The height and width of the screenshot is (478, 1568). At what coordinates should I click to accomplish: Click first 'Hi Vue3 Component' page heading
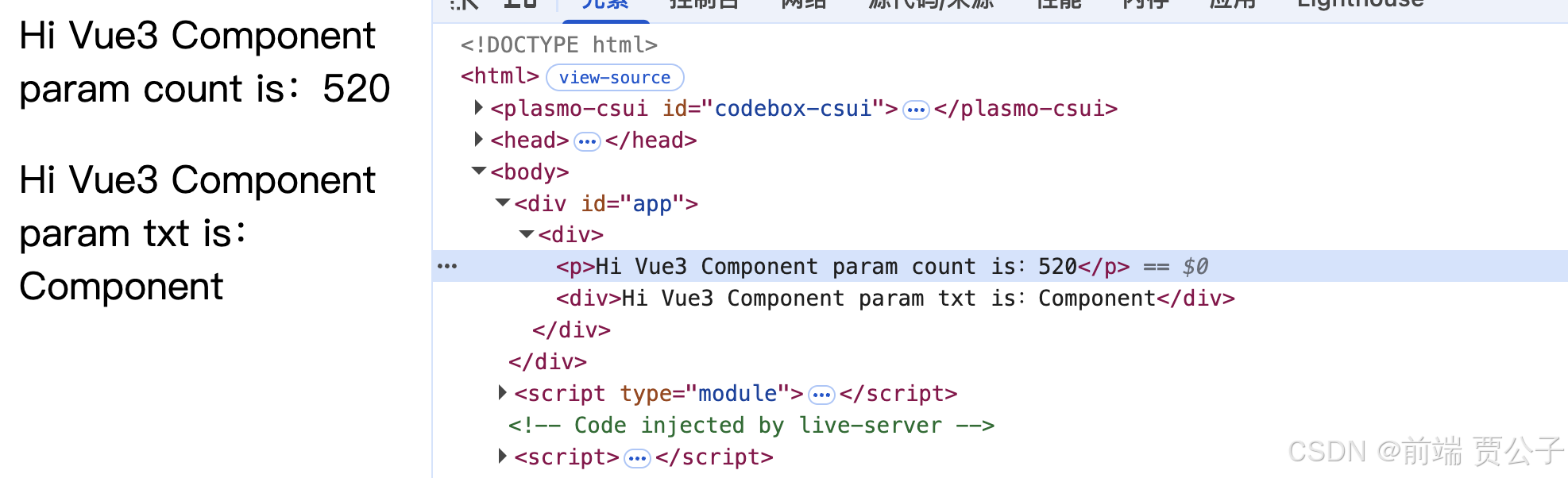coord(197,36)
